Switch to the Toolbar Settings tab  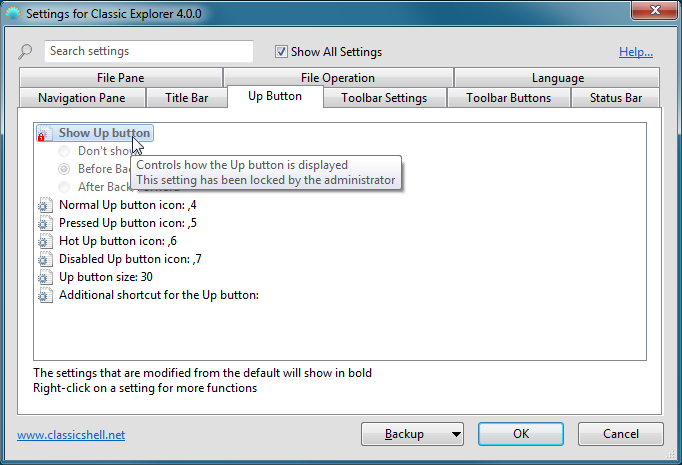[383, 98]
